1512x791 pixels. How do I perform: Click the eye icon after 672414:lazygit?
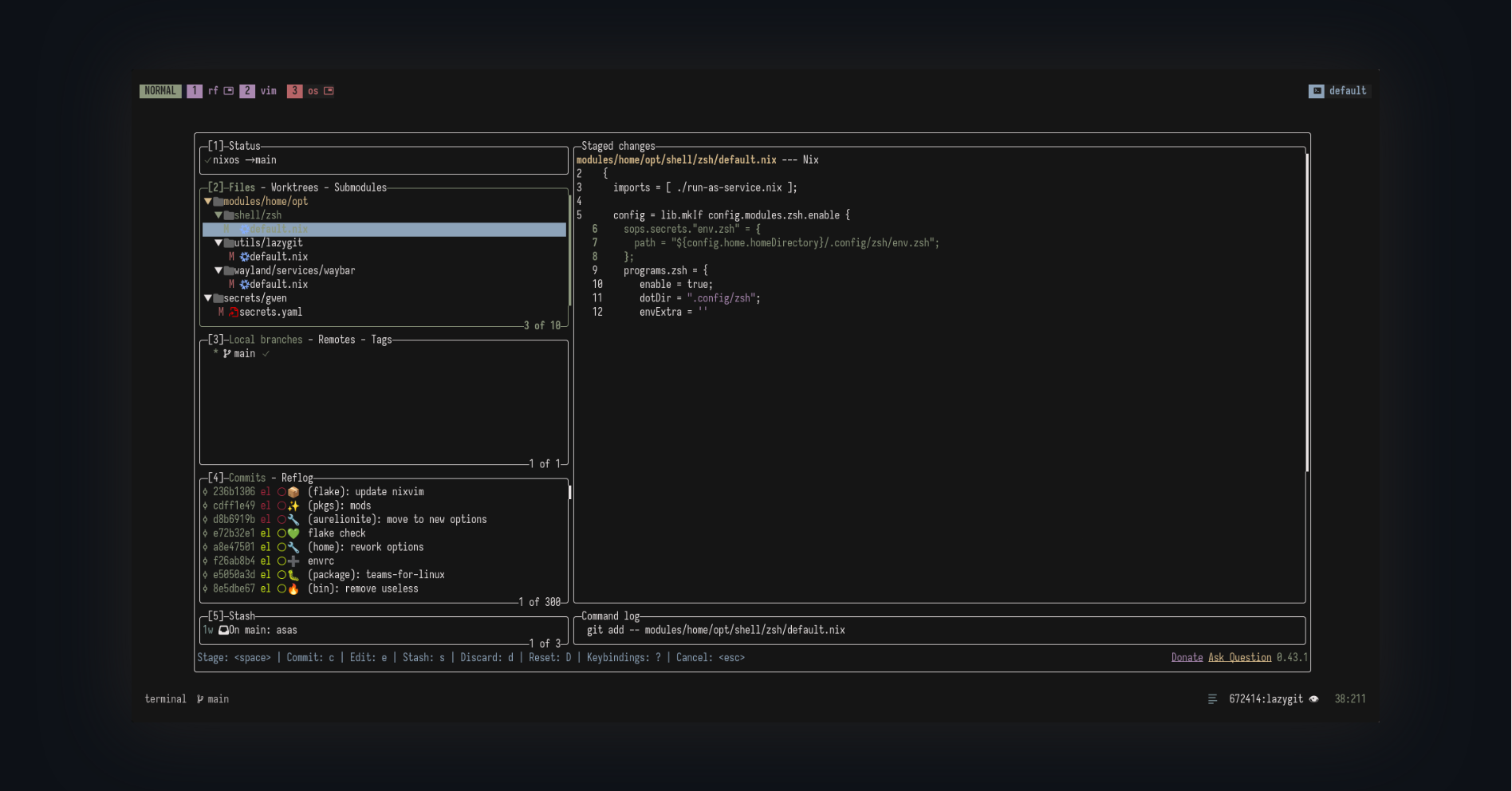click(1313, 699)
